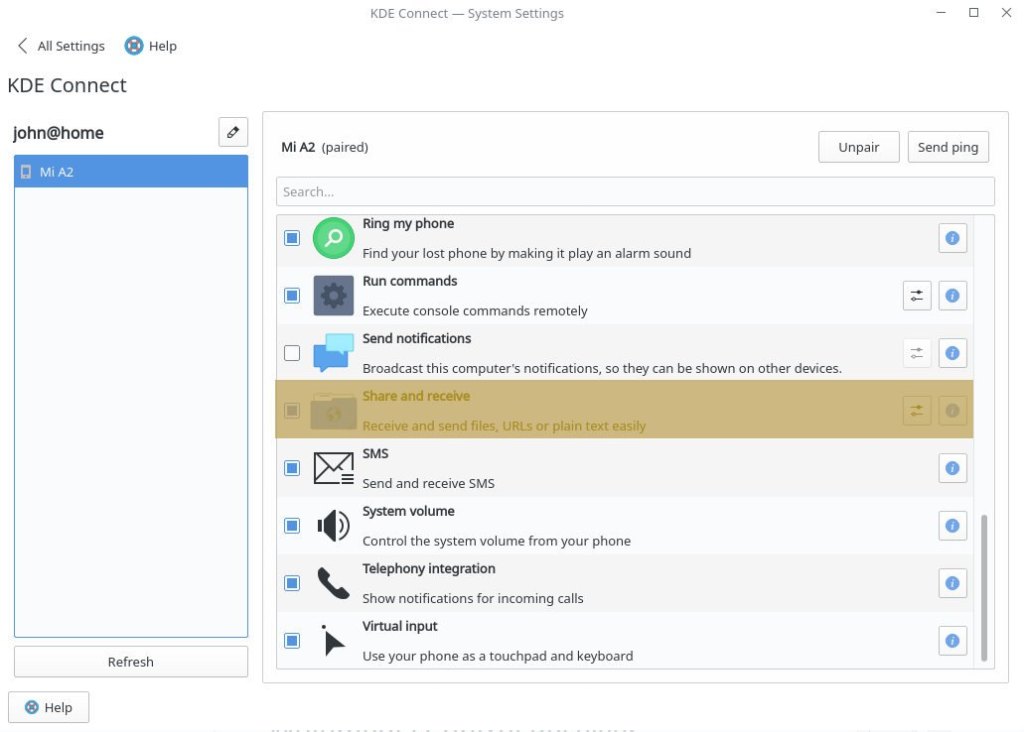Screen dimensions: 1024x732
Task: Click the System volume speaker icon
Action: click(333, 525)
